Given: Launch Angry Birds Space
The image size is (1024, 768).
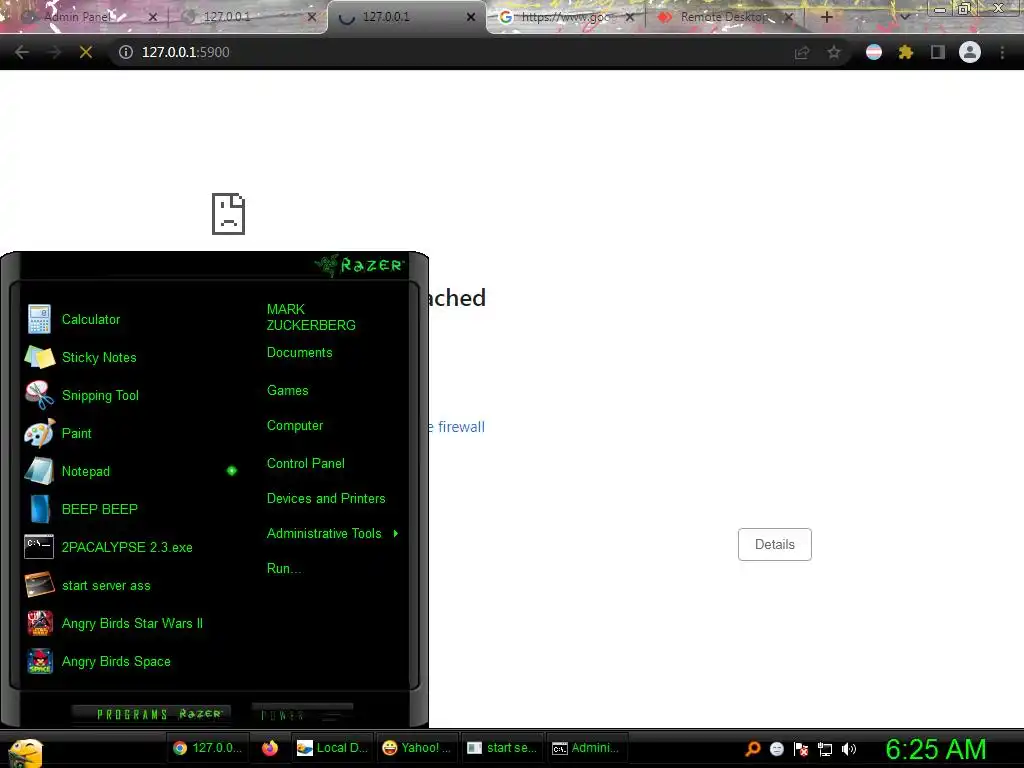Looking at the screenshot, I should [x=116, y=661].
